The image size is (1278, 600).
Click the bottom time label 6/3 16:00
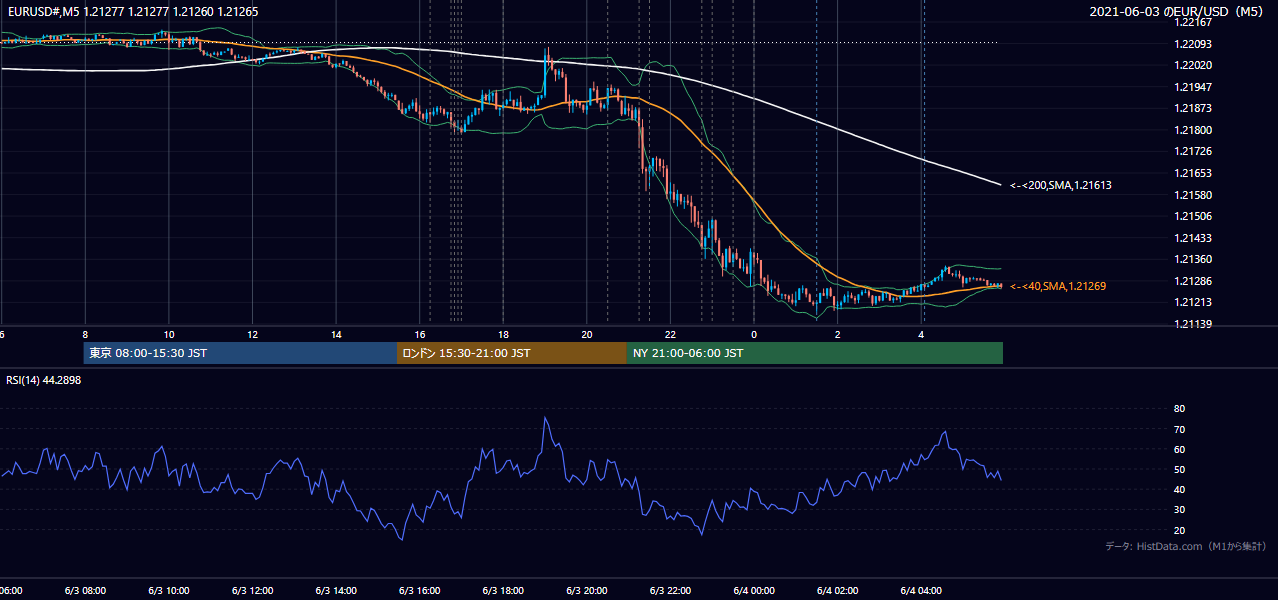click(x=420, y=590)
